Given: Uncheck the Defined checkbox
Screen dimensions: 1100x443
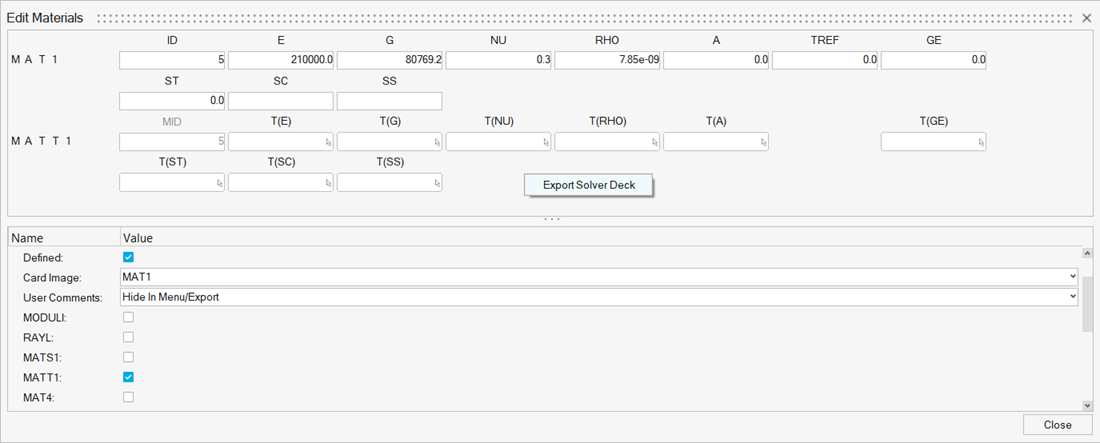Looking at the screenshot, I should click(x=128, y=257).
